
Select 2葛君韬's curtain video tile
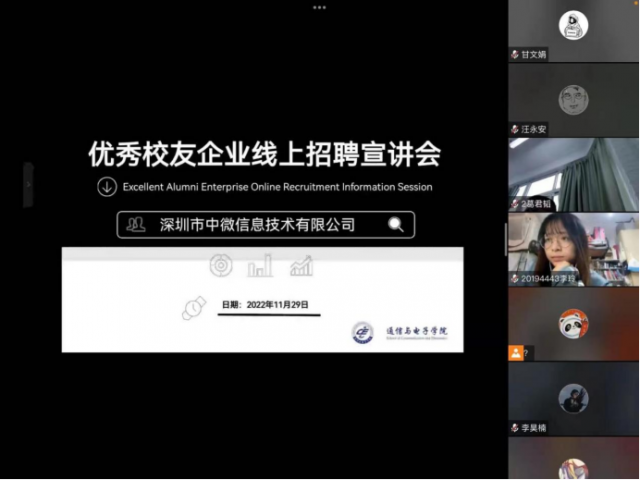[573, 175]
